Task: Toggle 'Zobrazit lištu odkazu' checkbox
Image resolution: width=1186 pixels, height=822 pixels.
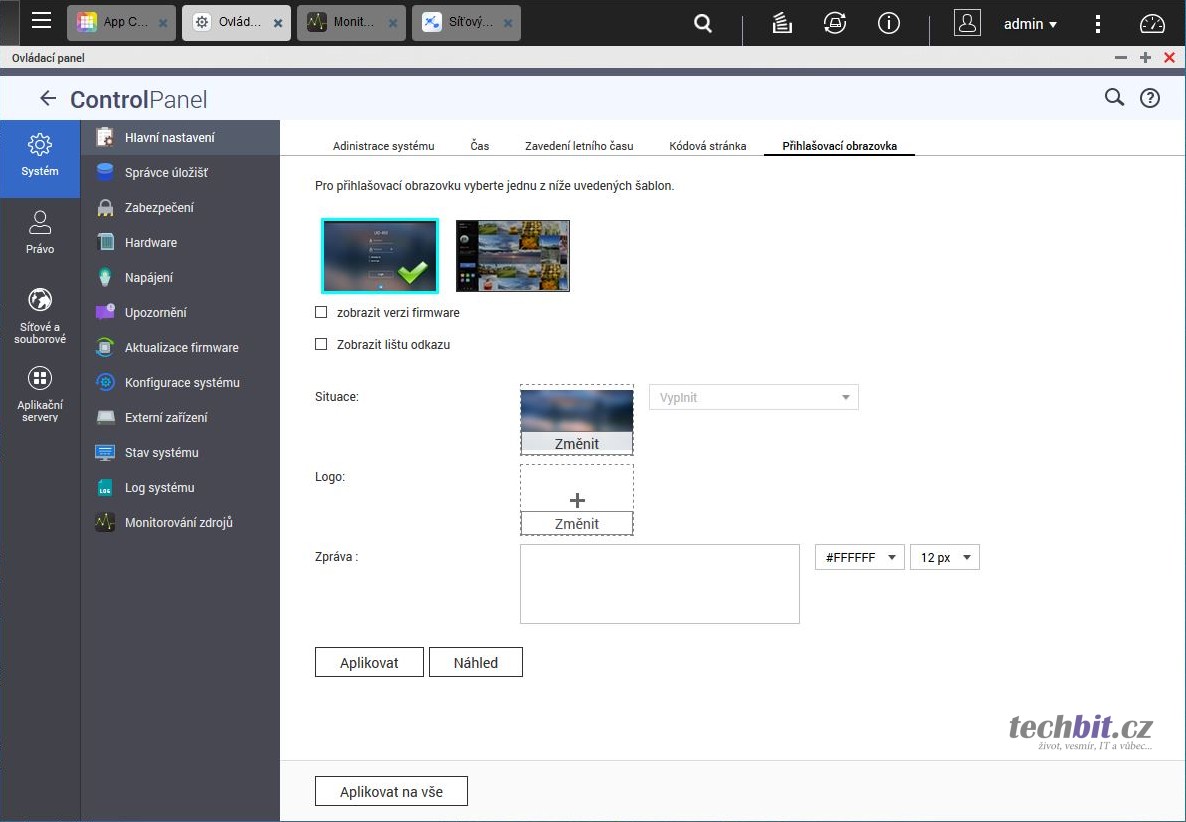Action: [x=321, y=344]
